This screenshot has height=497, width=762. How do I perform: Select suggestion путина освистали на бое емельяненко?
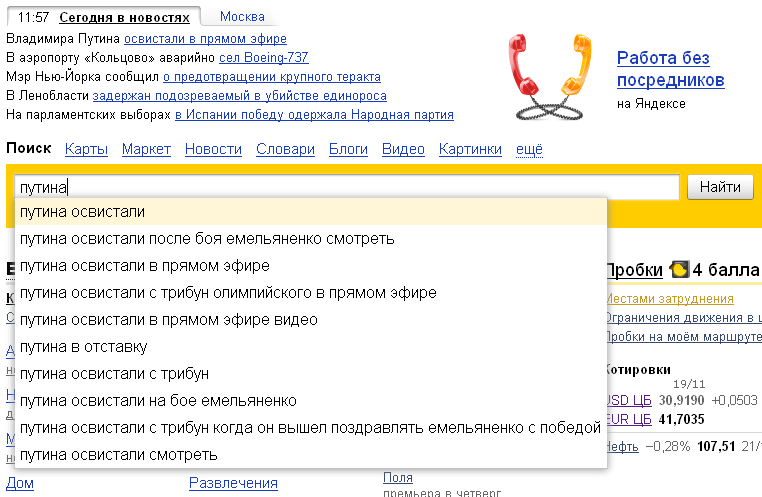[311, 401]
